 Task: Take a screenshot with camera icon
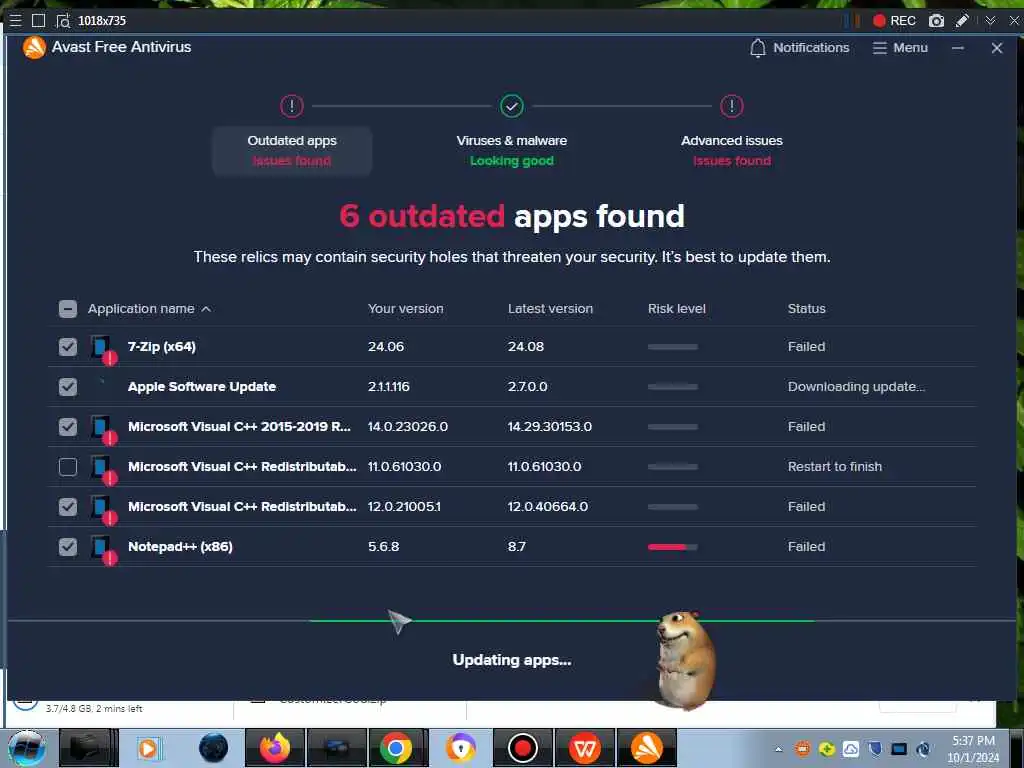(936, 21)
